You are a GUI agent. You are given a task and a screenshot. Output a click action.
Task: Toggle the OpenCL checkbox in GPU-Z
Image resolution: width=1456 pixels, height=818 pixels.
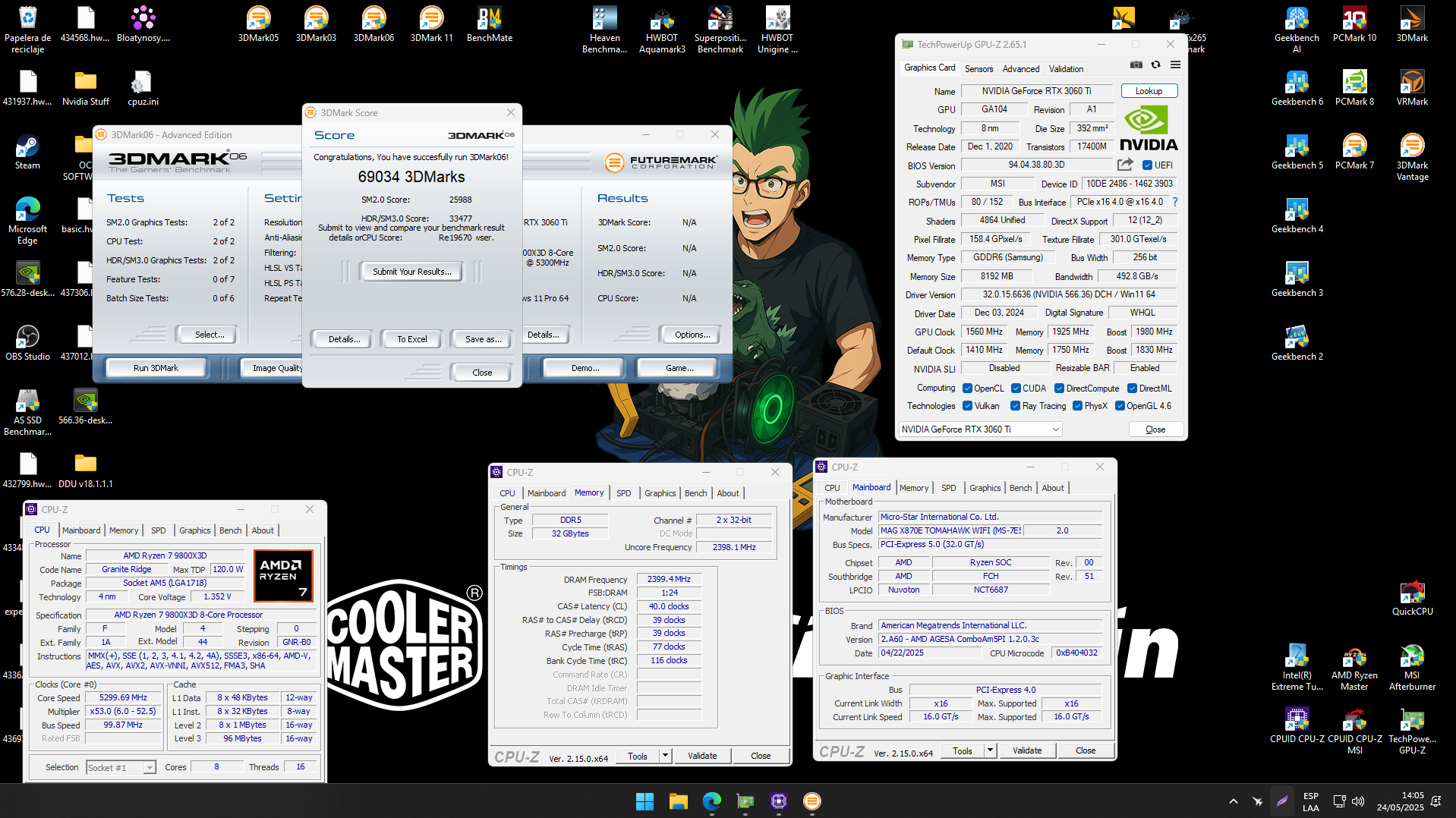tap(967, 389)
